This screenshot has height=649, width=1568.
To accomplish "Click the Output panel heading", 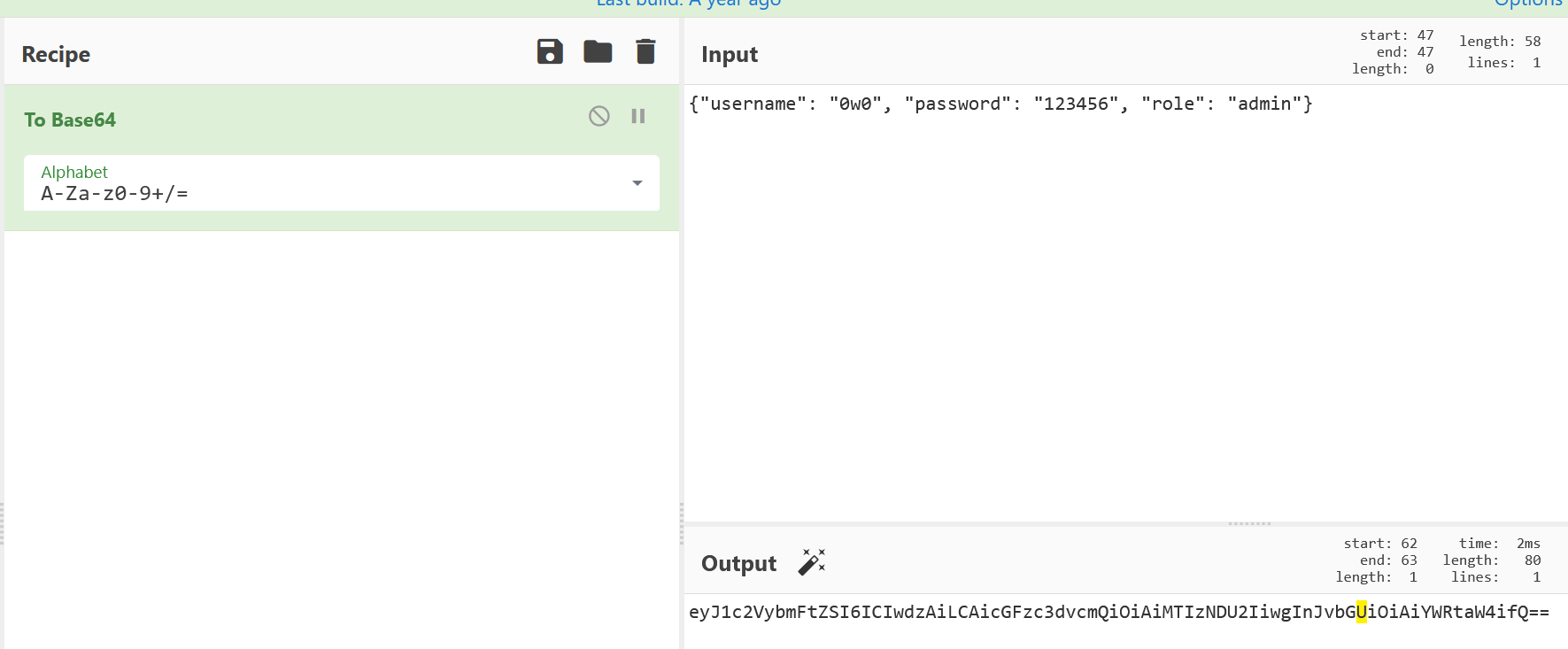I will [738, 563].
